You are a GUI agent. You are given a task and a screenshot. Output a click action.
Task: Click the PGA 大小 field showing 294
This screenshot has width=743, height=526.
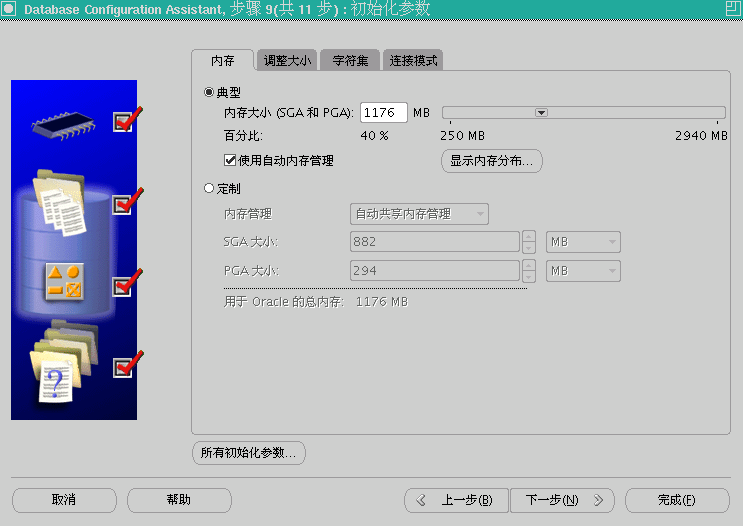pos(435,271)
